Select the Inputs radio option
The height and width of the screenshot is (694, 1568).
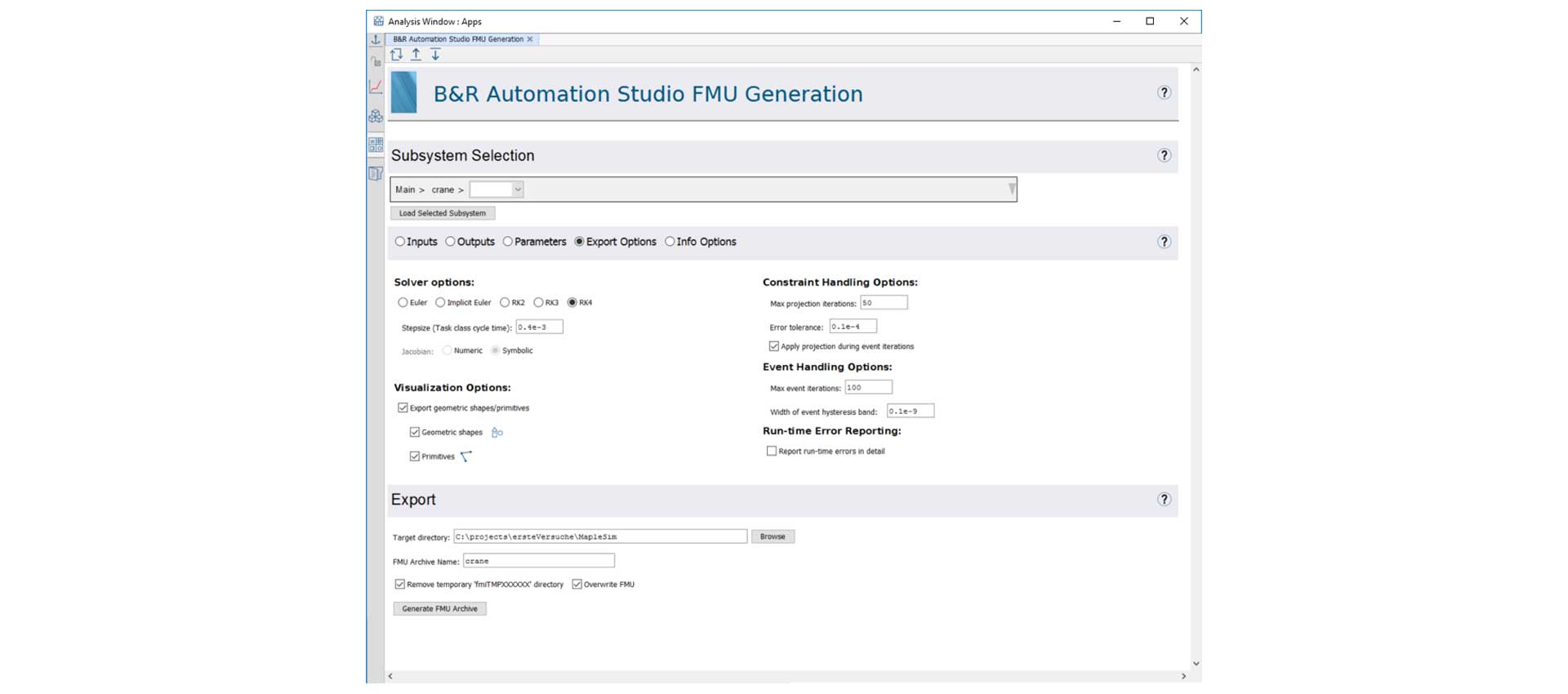[x=400, y=242]
